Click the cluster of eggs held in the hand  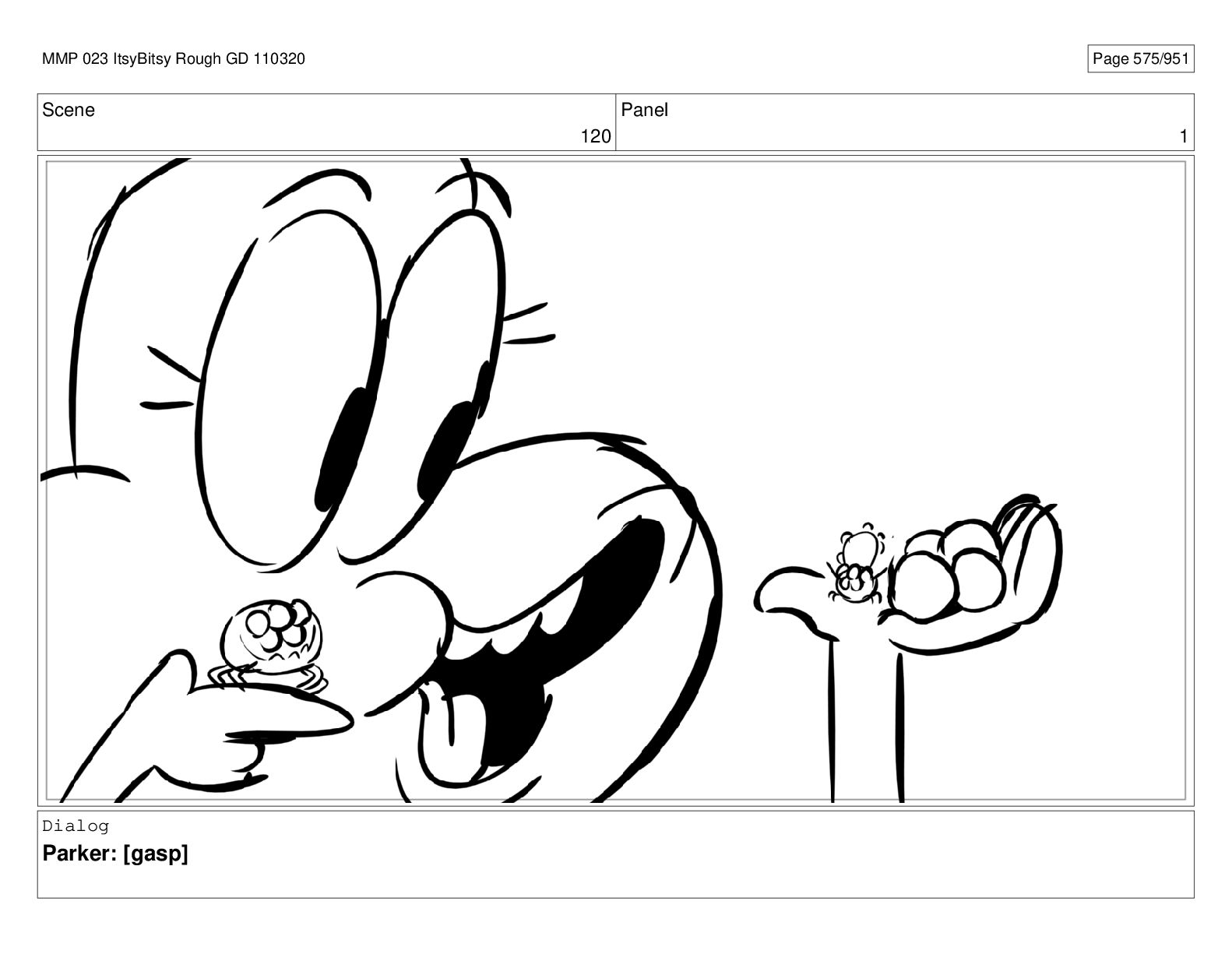[948, 572]
